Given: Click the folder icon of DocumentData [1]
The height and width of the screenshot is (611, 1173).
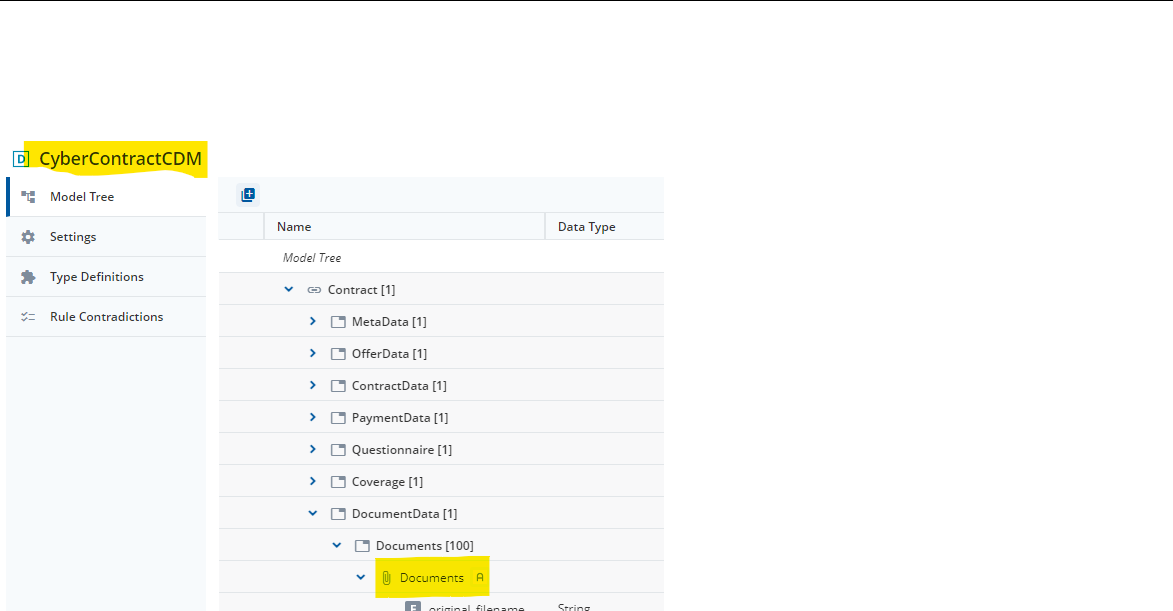Looking at the screenshot, I should tap(338, 514).
